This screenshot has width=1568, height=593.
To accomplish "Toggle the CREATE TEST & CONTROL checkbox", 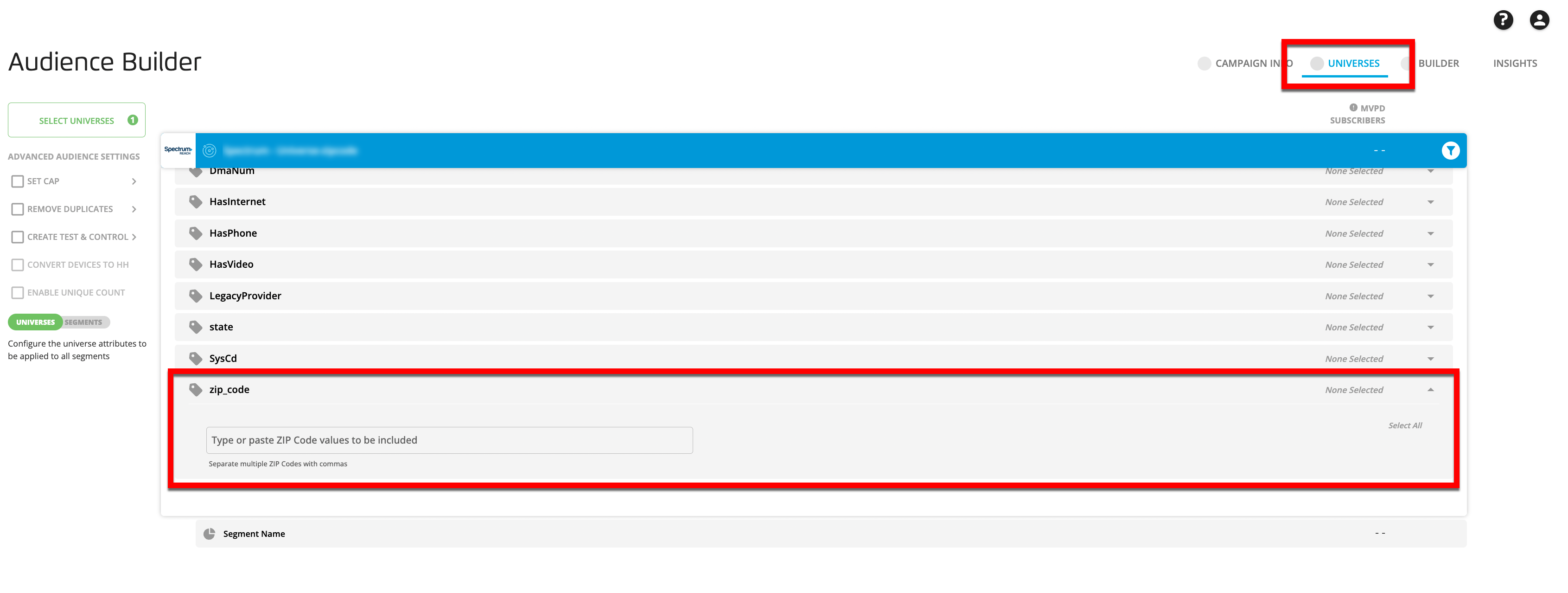I will click(x=18, y=237).
